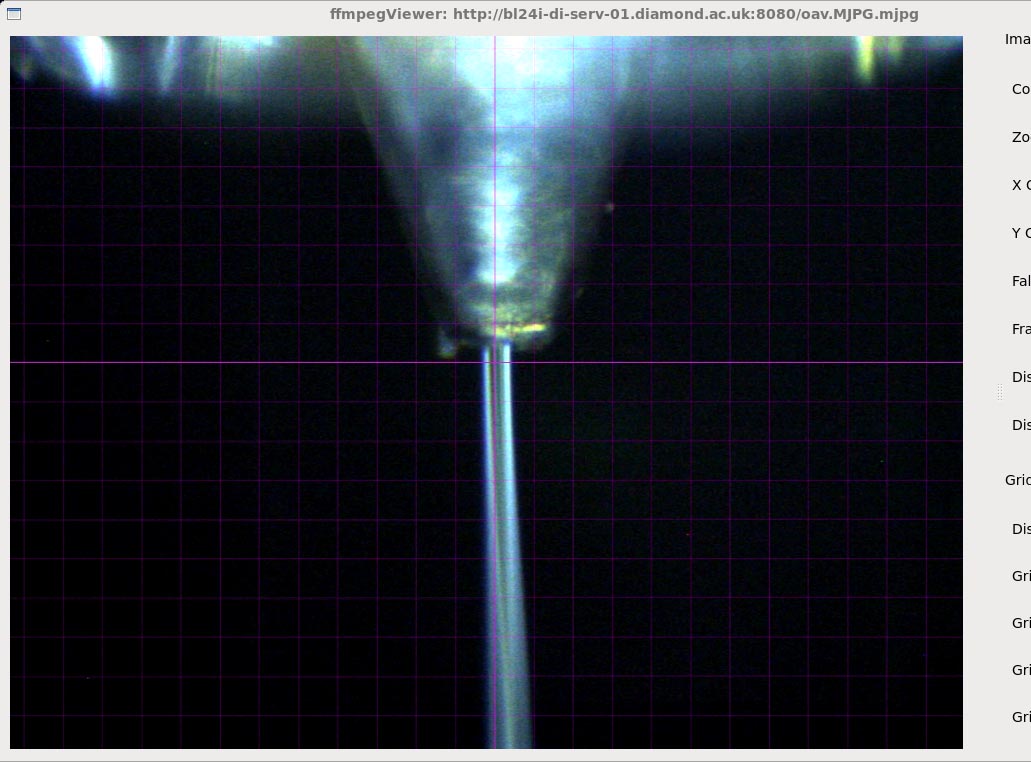Image resolution: width=1031 pixels, height=762 pixels.
Task: Select the truncated "Fal" label
Action: [x=1021, y=281]
